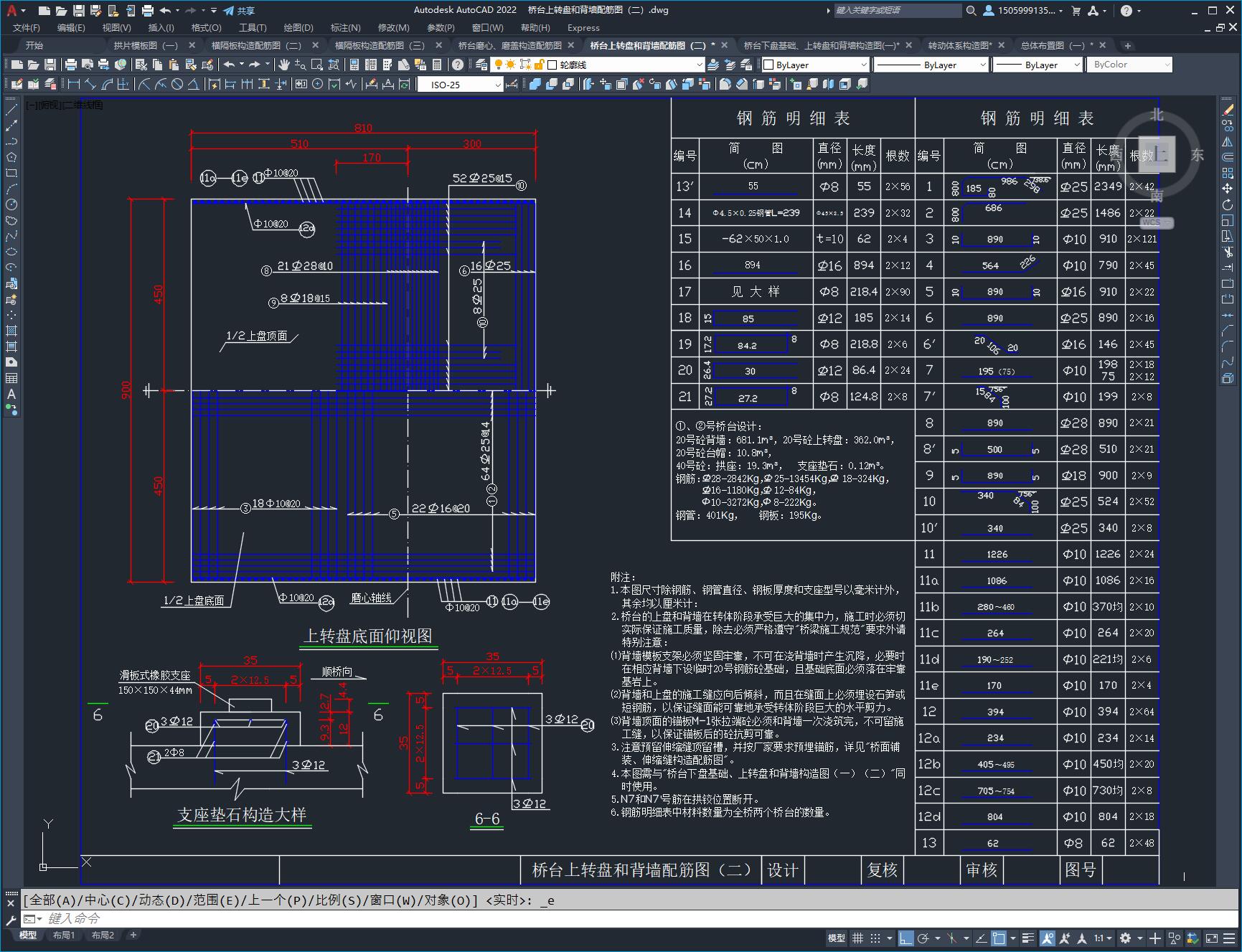Toggle object snap in the status bar
This screenshot has width=1242, height=952.
pyautogui.click(x=999, y=938)
